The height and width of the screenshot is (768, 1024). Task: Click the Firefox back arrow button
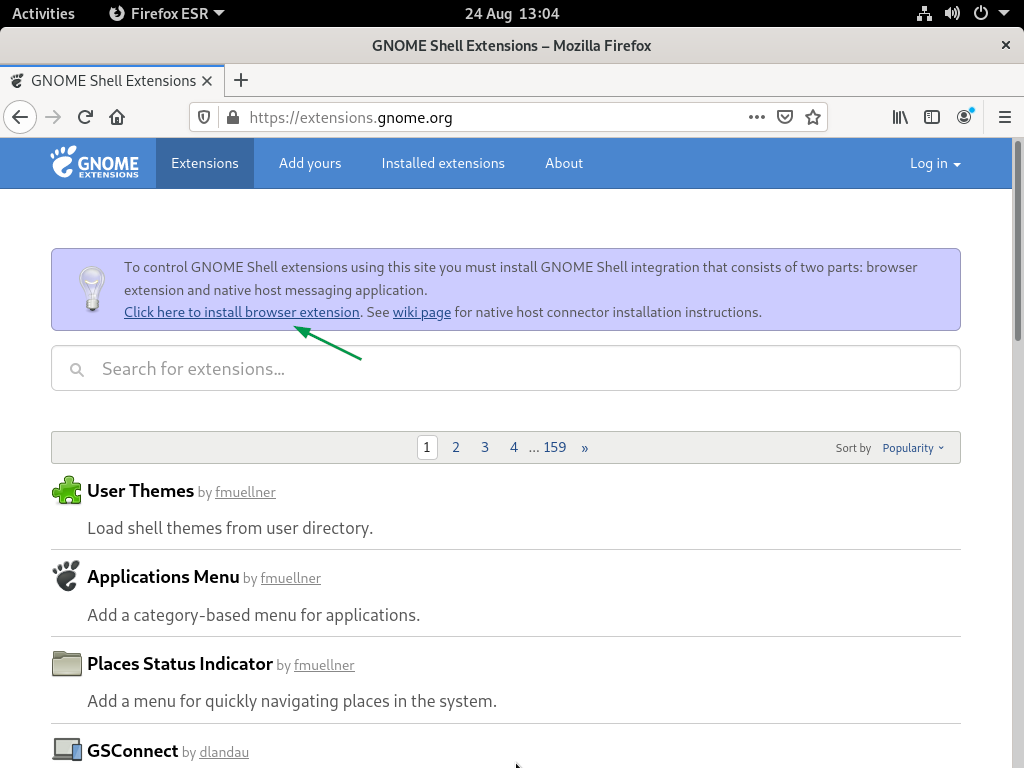(x=20, y=118)
